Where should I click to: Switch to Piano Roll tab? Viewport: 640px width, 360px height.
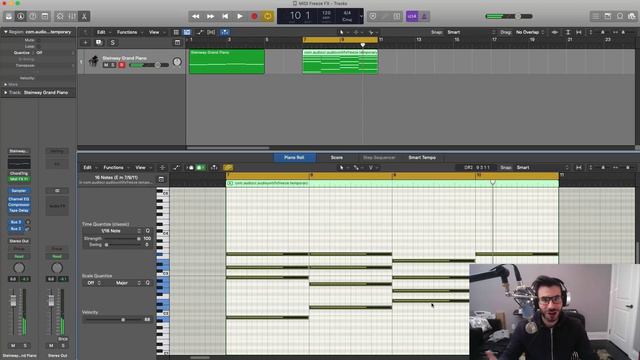point(294,157)
